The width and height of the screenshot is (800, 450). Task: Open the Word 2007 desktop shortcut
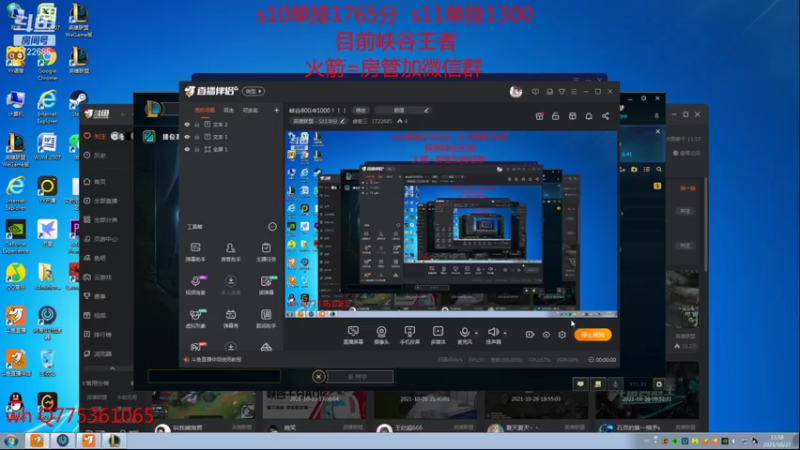47,147
